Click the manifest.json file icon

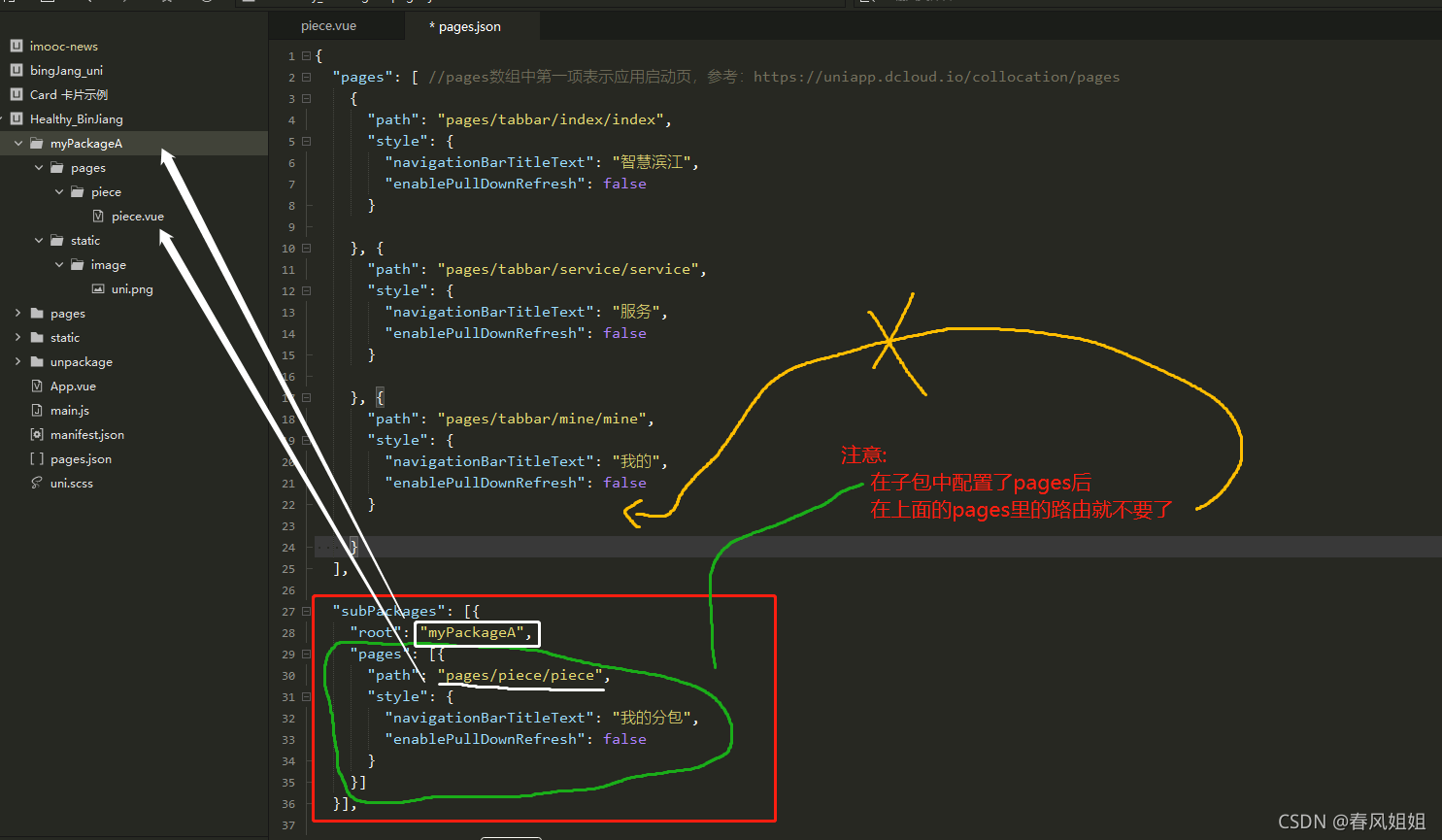pyautogui.click(x=37, y=434)
